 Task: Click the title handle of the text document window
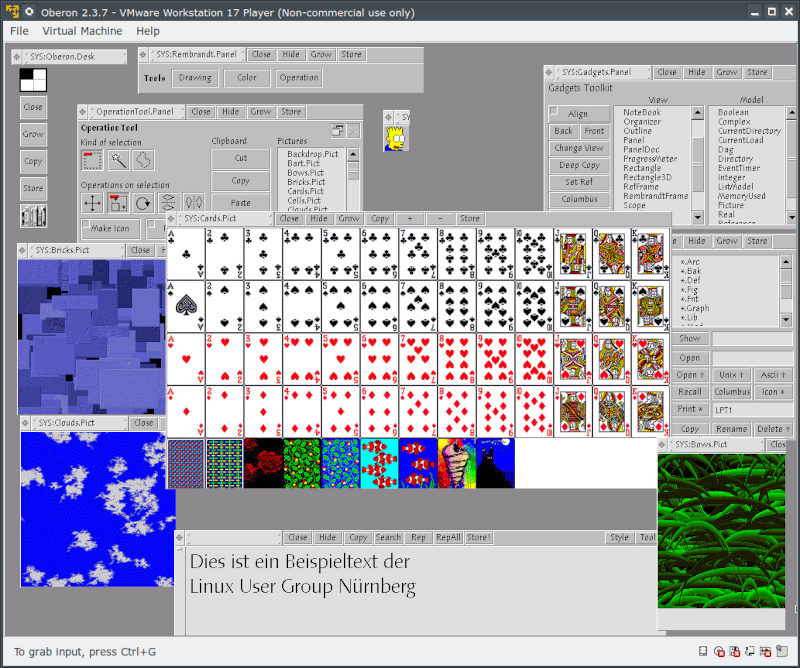click(179, 537)
